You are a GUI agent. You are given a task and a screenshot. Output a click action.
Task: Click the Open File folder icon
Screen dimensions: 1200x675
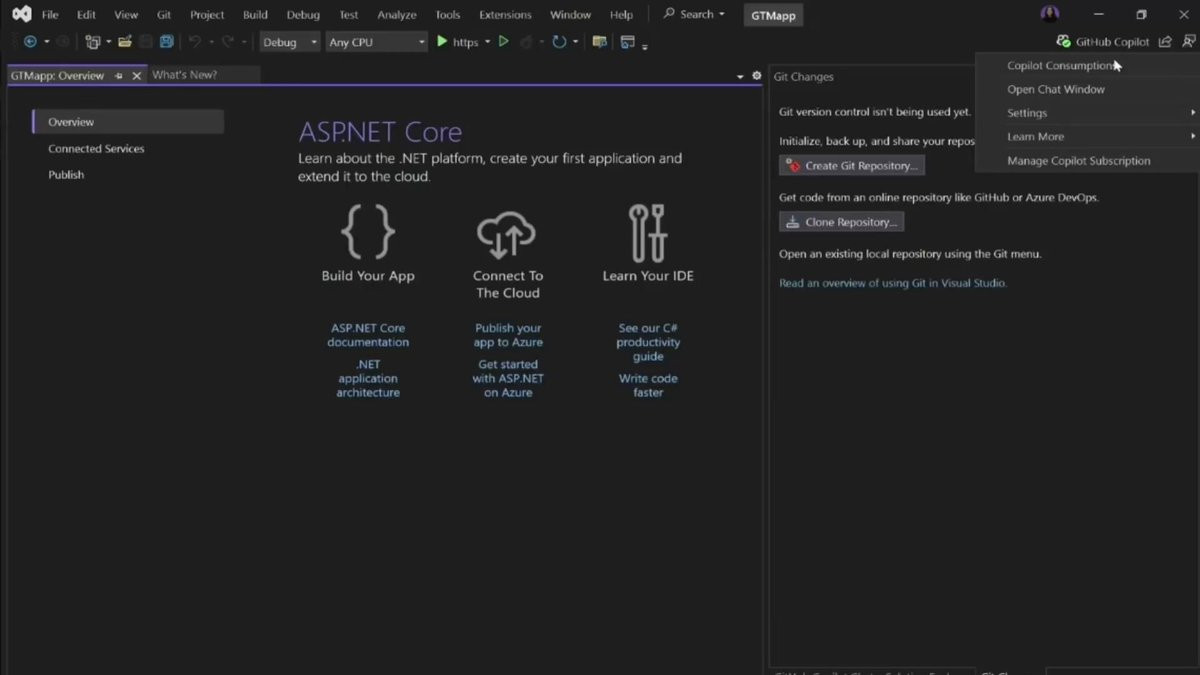[125, 42]
